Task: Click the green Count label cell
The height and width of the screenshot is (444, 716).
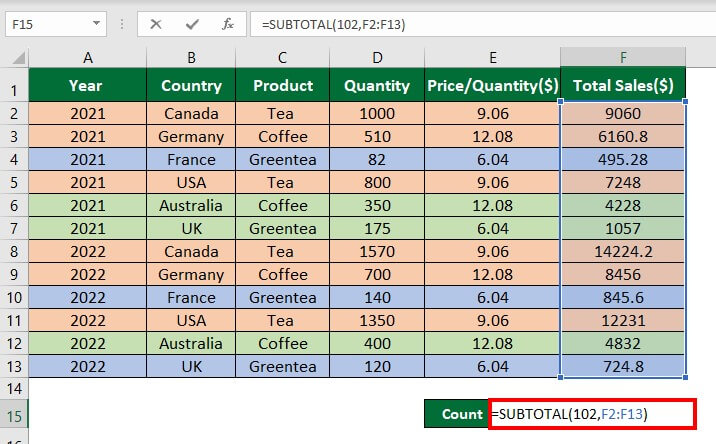Action: point(457,414)
